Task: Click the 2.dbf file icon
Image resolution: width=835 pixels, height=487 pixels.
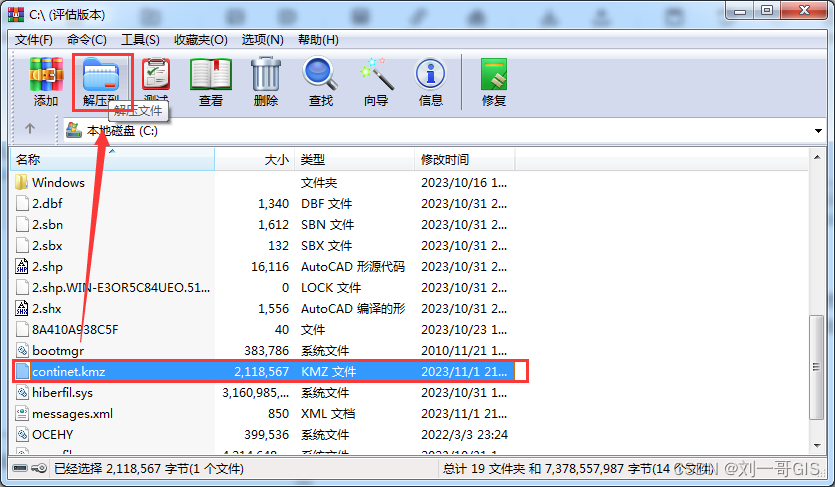Action: [22, 203]
